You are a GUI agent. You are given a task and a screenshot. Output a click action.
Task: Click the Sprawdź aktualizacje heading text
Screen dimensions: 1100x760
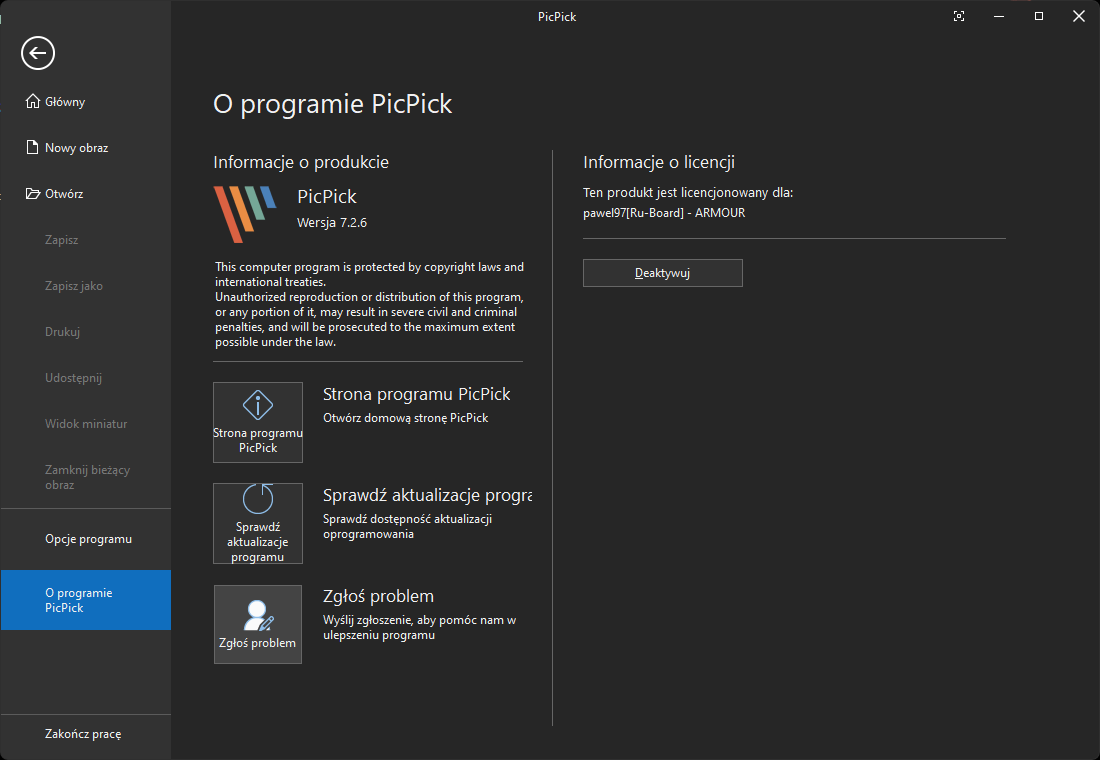click(x=427, y=495)
